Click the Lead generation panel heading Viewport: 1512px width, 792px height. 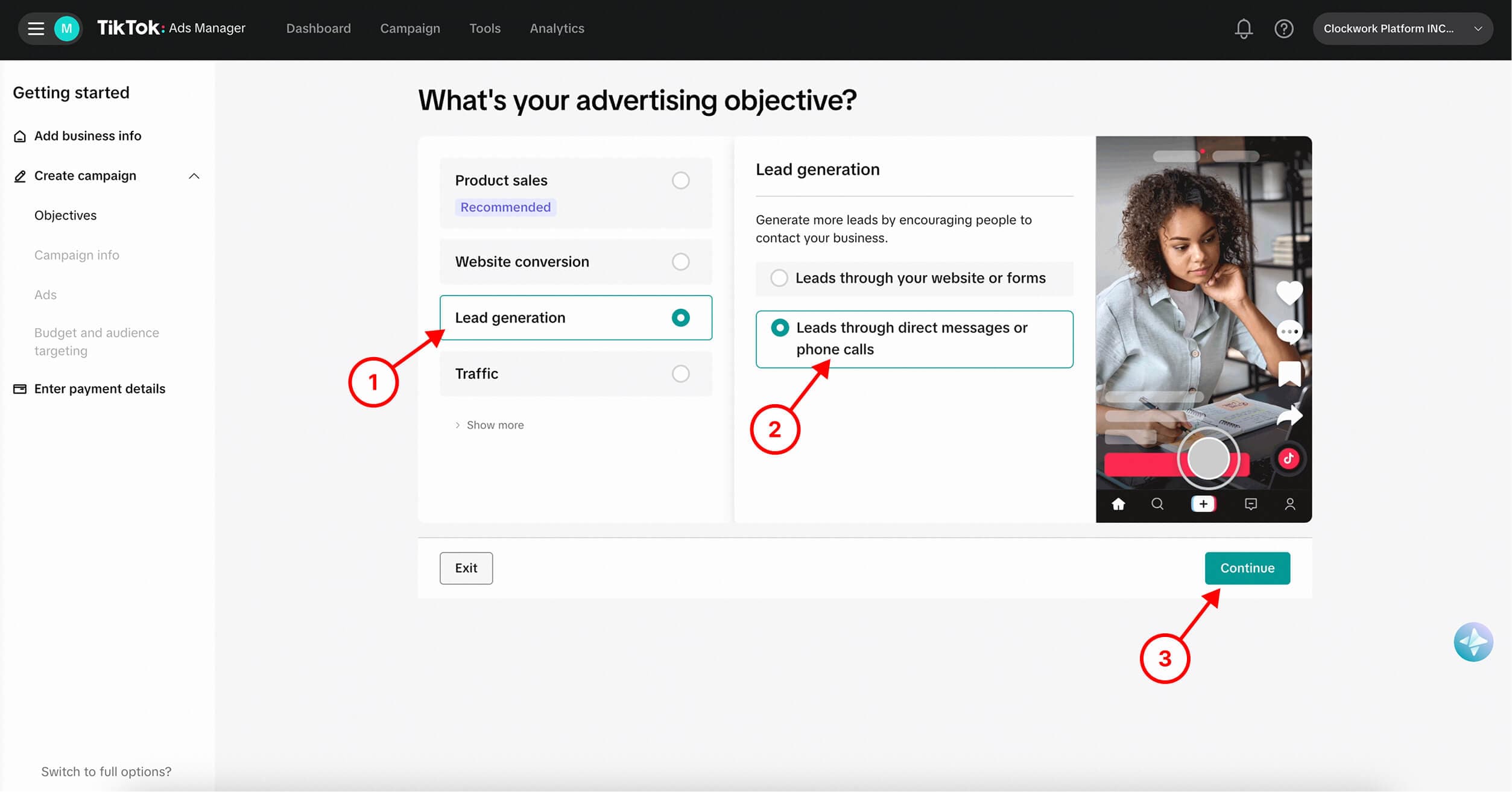pos(818,169)
